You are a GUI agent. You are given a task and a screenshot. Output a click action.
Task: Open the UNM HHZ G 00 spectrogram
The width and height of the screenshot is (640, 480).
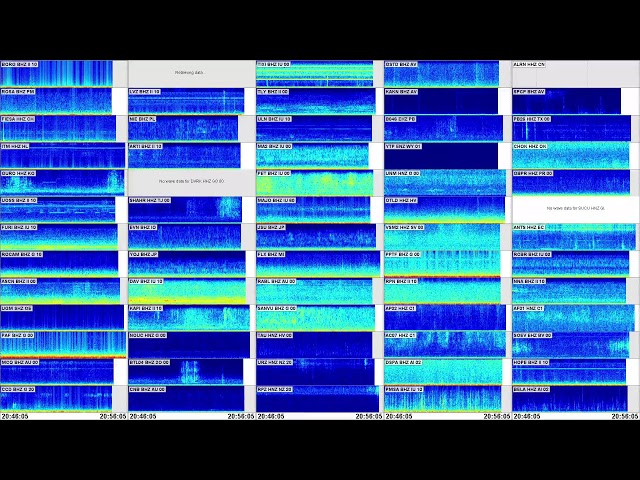[x=445, y=182]
